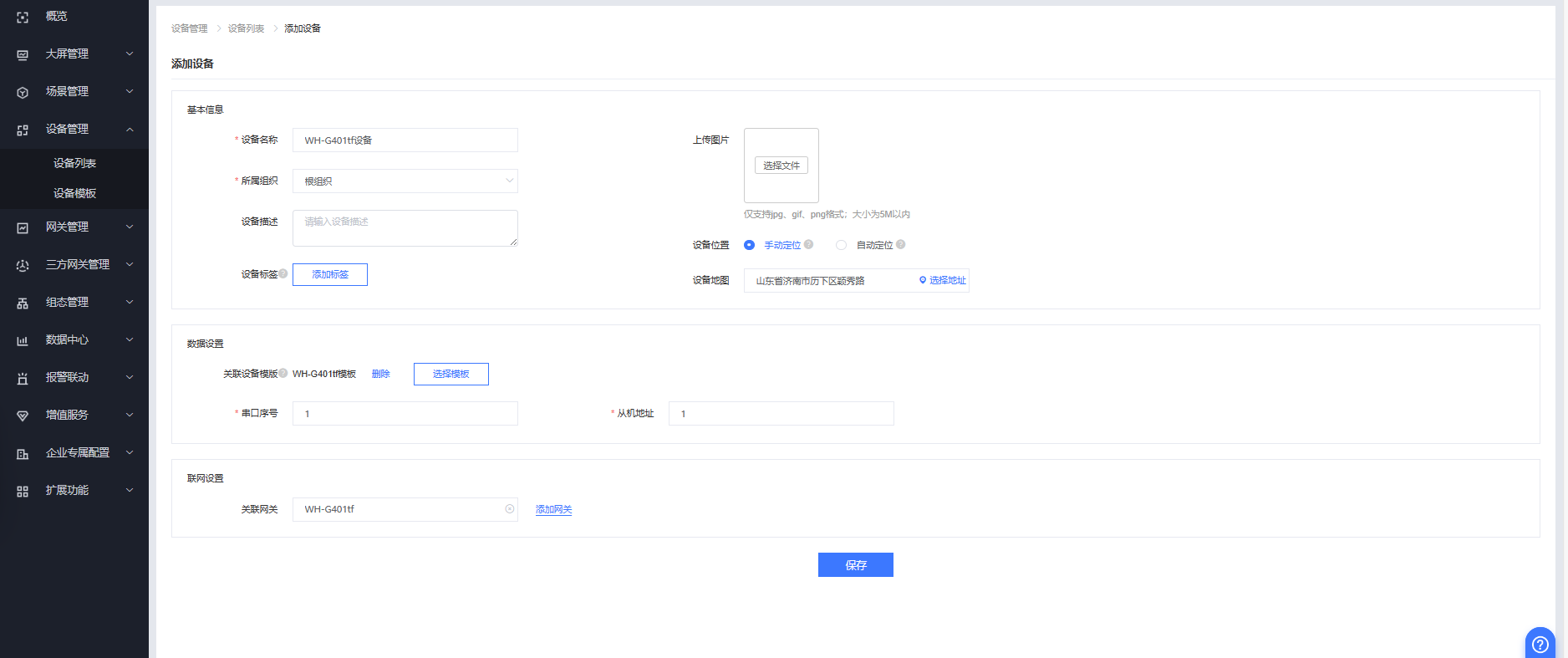1568x658 pixels.
Task: Click 选择文件 to upload an image
Action: click(781, 166)
